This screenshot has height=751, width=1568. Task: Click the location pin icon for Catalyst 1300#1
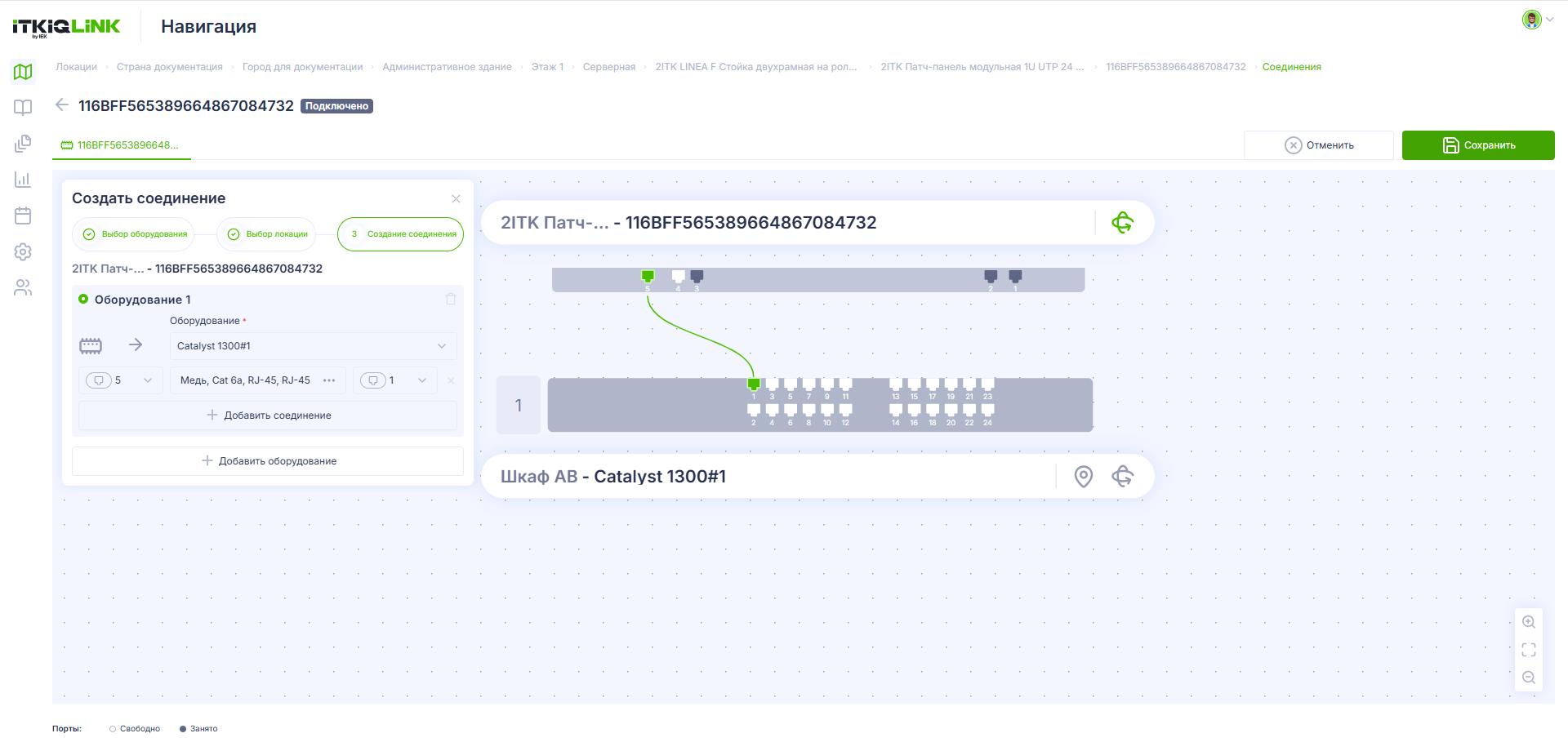tap(1083, 477)
